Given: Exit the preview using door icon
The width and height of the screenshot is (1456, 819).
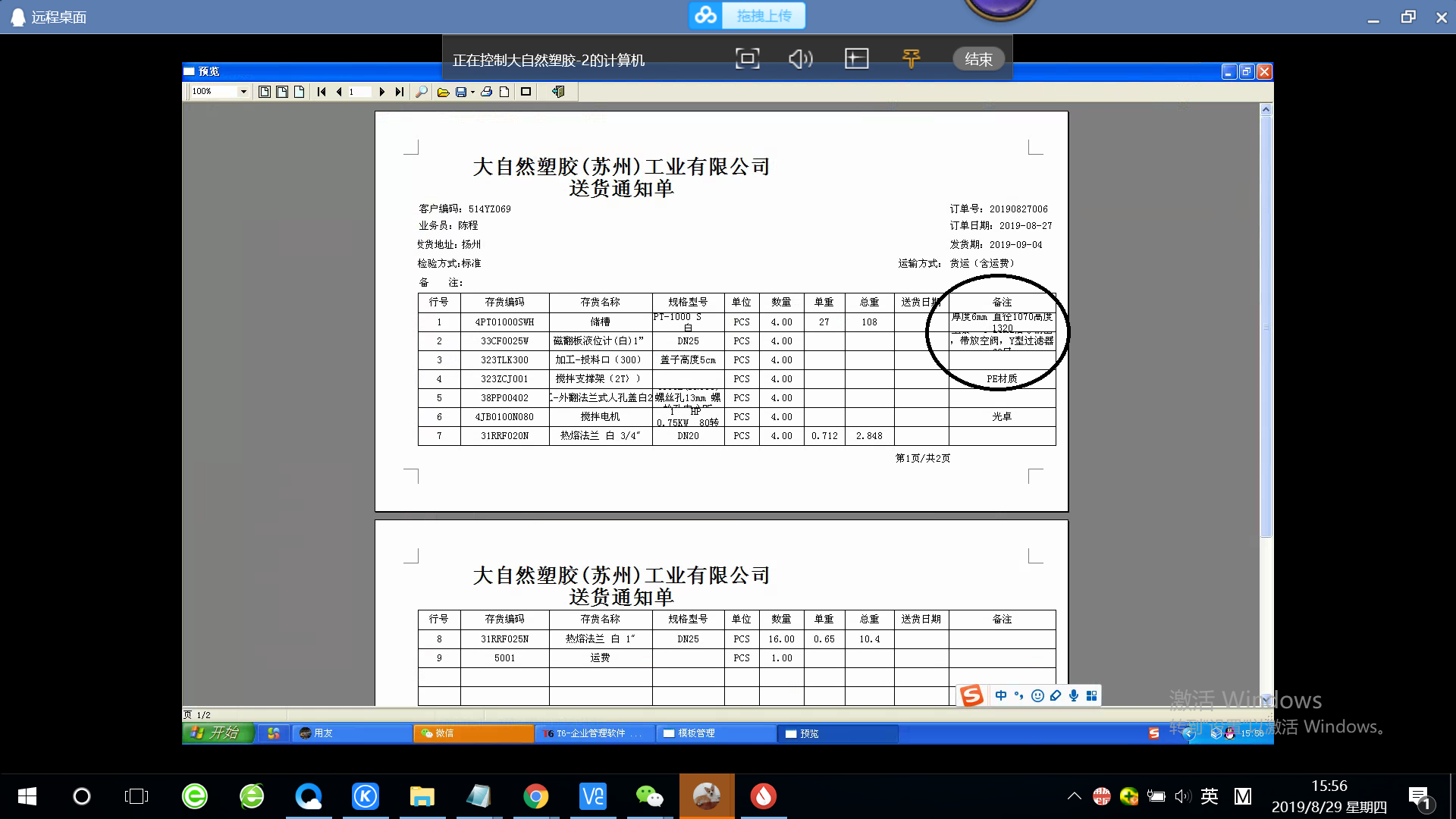Looking at the screenshot, I should point(559,92).
